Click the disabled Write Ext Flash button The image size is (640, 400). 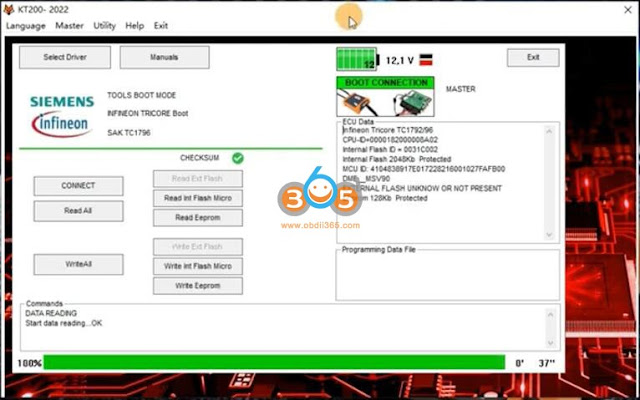coord(198,247)
